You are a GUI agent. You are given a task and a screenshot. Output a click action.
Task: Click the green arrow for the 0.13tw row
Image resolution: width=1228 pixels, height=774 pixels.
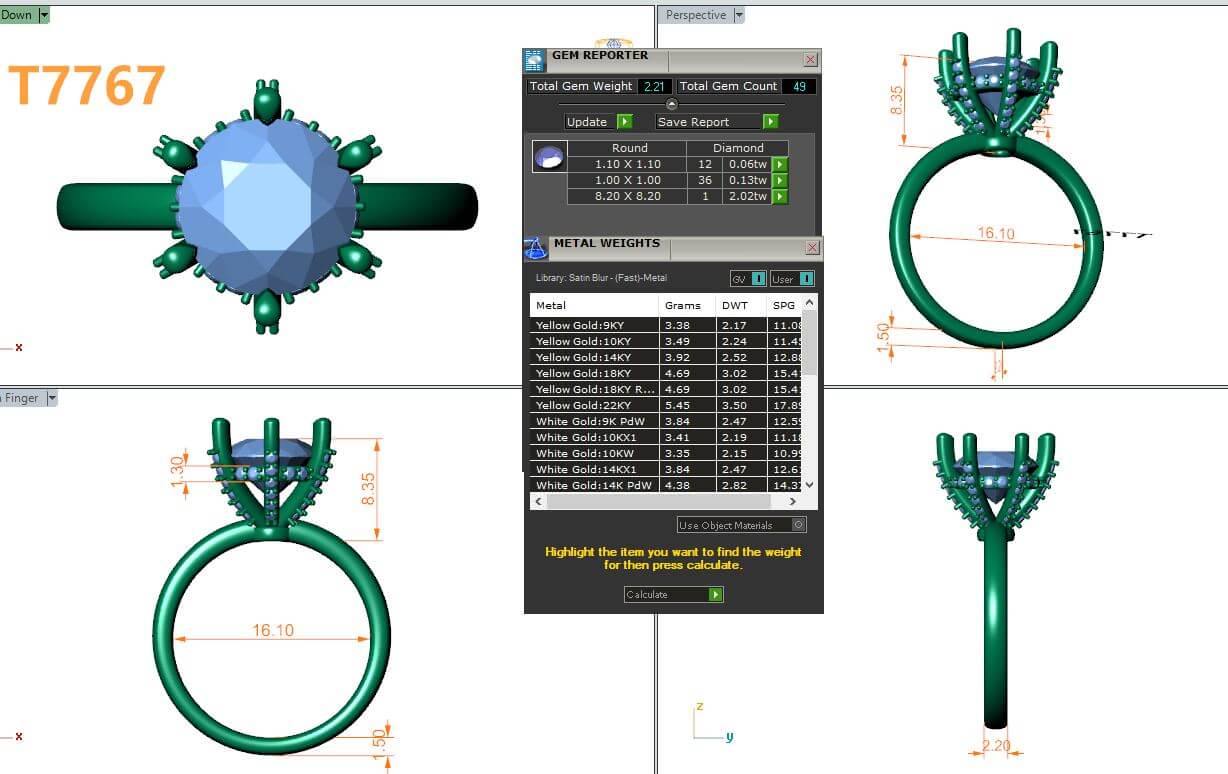780,180
